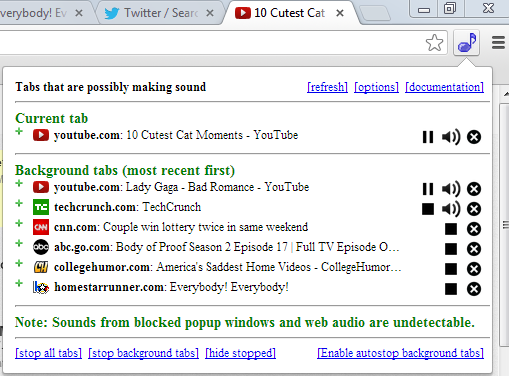This screenshot has width=509, height=376.
Task: Open the sound extension music note icon
Action: pos(467,43)
